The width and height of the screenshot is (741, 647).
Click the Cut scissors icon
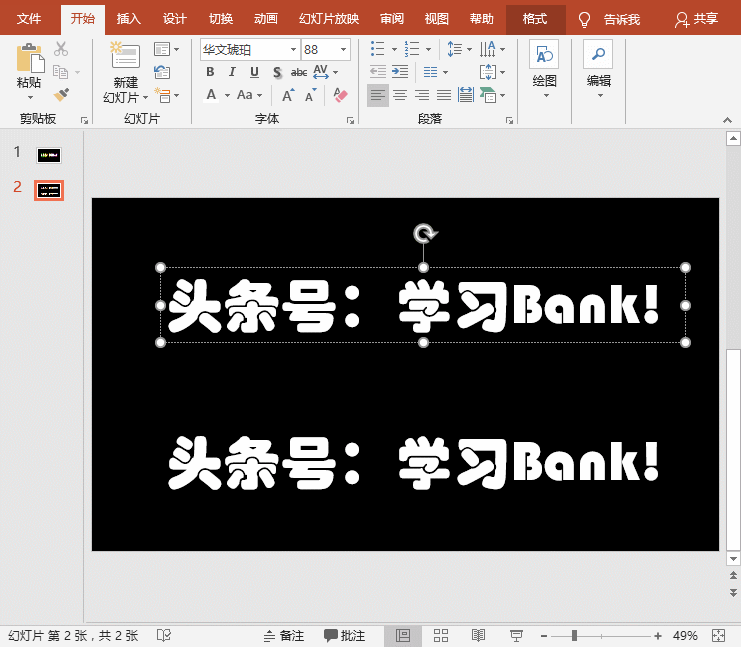click(x=61, y=49)
